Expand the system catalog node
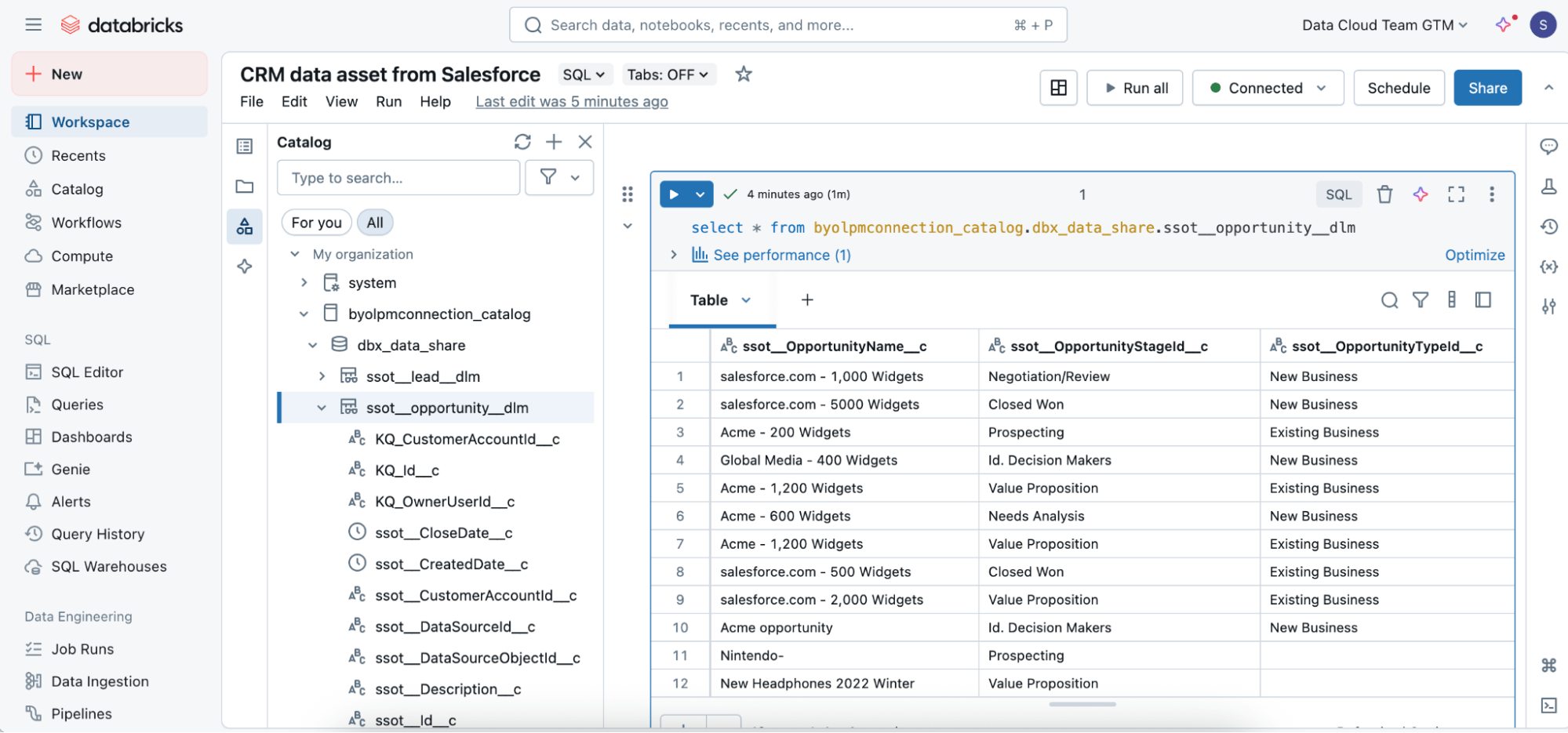The width and height of the screenshot is (1568, 733). coord(304,283)
